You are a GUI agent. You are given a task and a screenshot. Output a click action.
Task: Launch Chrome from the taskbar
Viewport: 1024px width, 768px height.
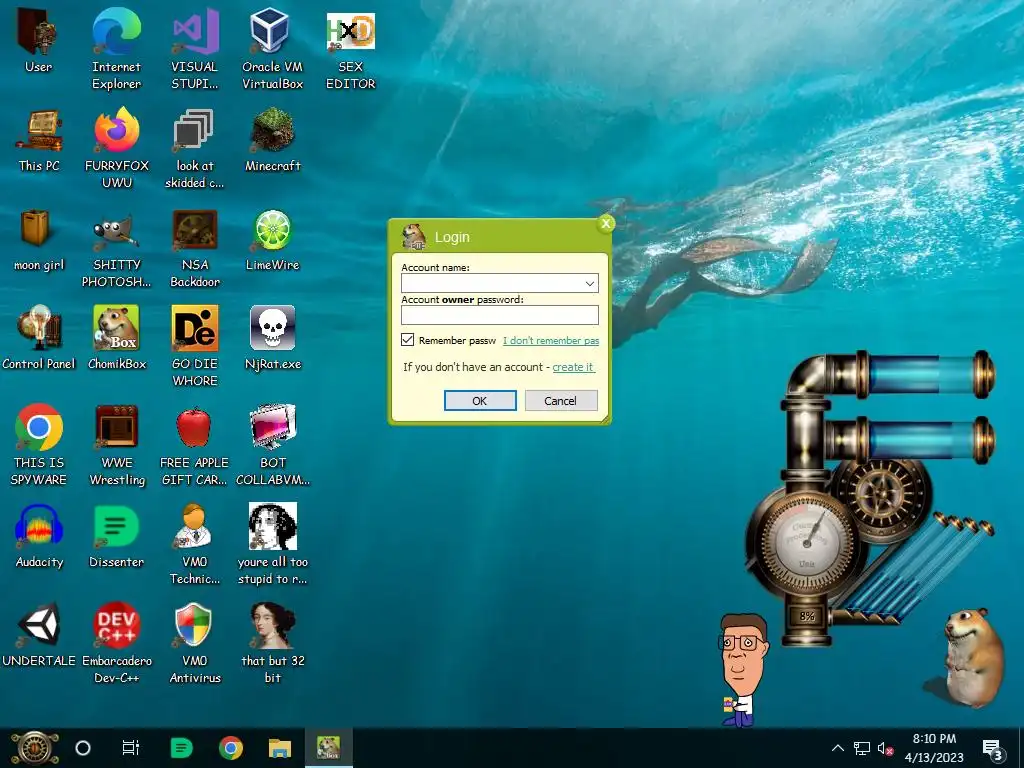pyautogui.click(x=231, y=748)
